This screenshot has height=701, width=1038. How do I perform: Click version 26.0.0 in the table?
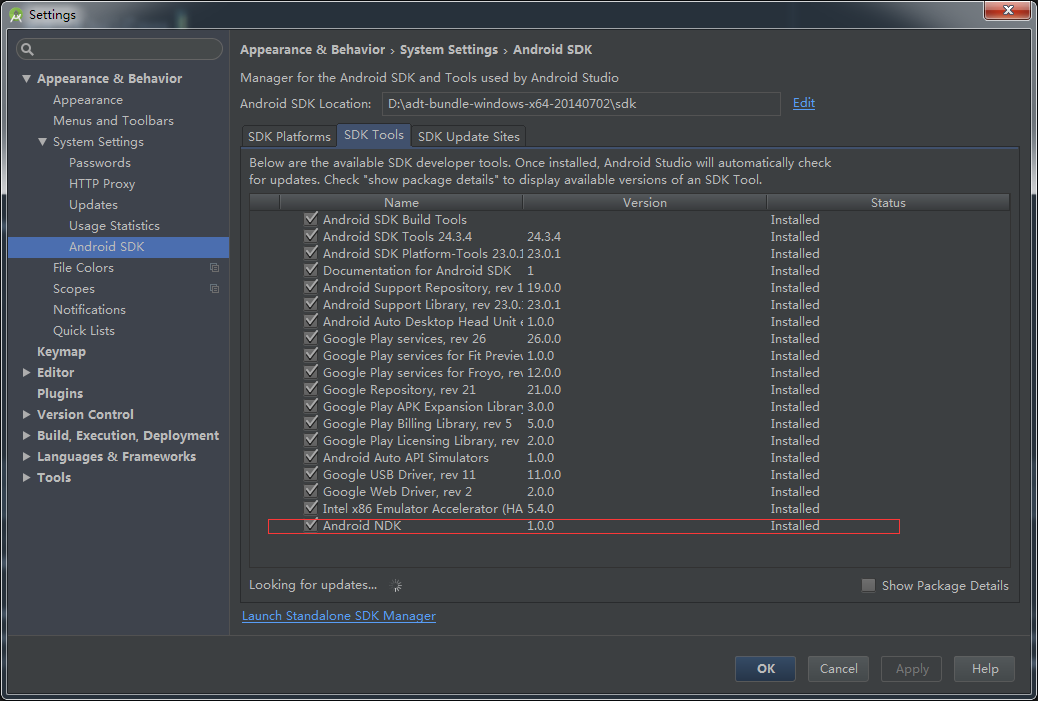click(x=544, y=338)
